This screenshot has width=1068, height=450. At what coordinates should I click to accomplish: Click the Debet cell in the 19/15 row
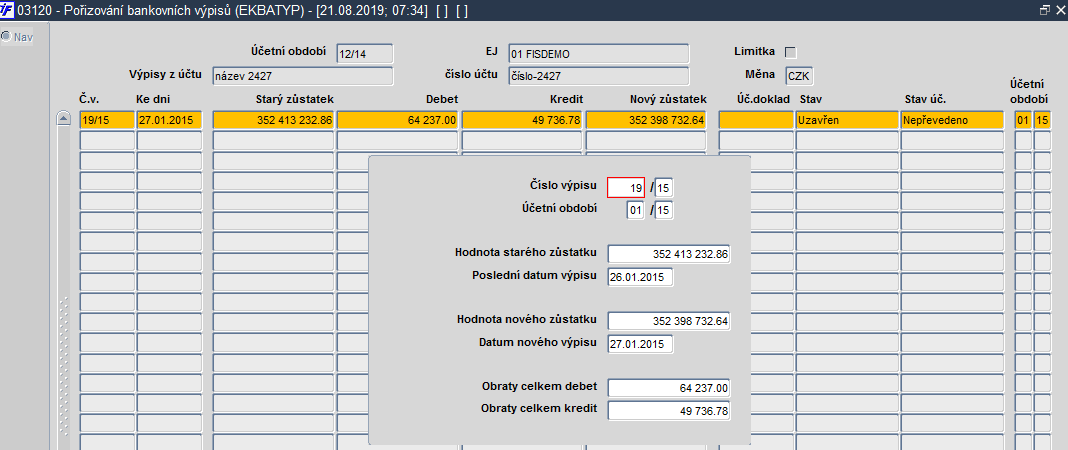[397, 120]
